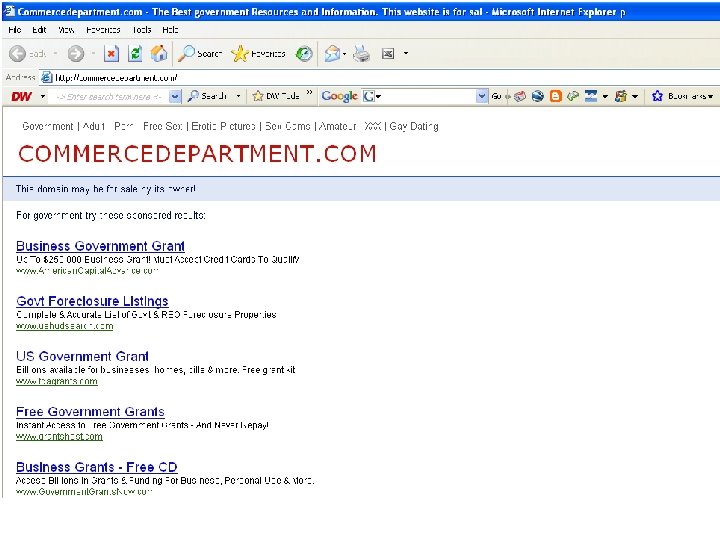Go to the Home page
720x540 pixels.
click(x=159, y=54)
